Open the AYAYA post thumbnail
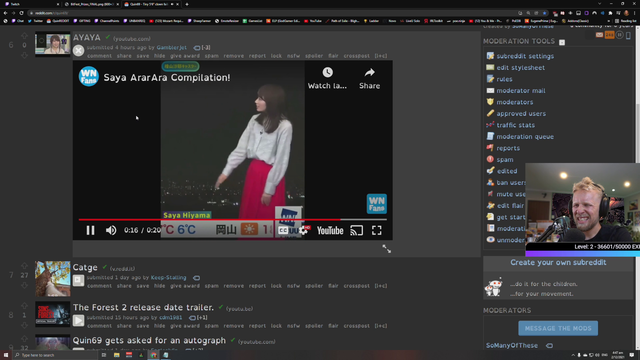The height and width of the screenshot is (360, 640). click(53, 44)
